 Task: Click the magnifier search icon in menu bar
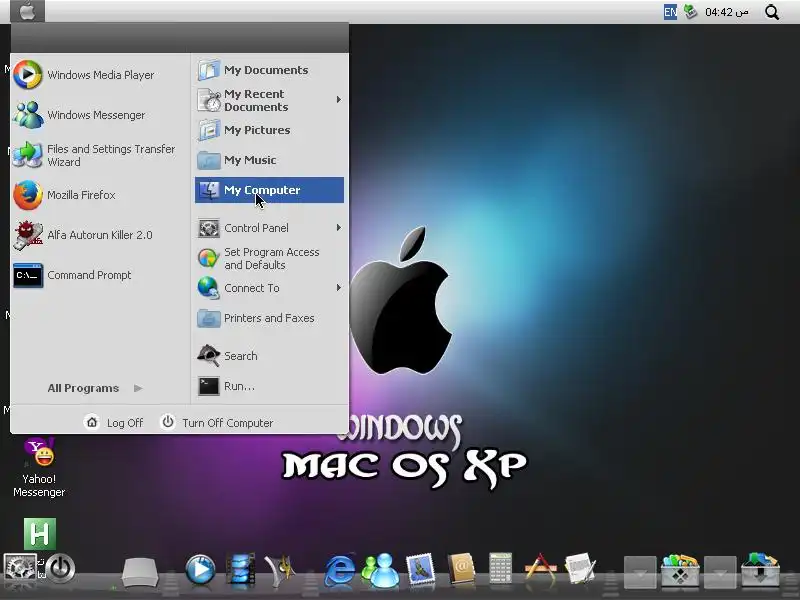pos(772,12)
